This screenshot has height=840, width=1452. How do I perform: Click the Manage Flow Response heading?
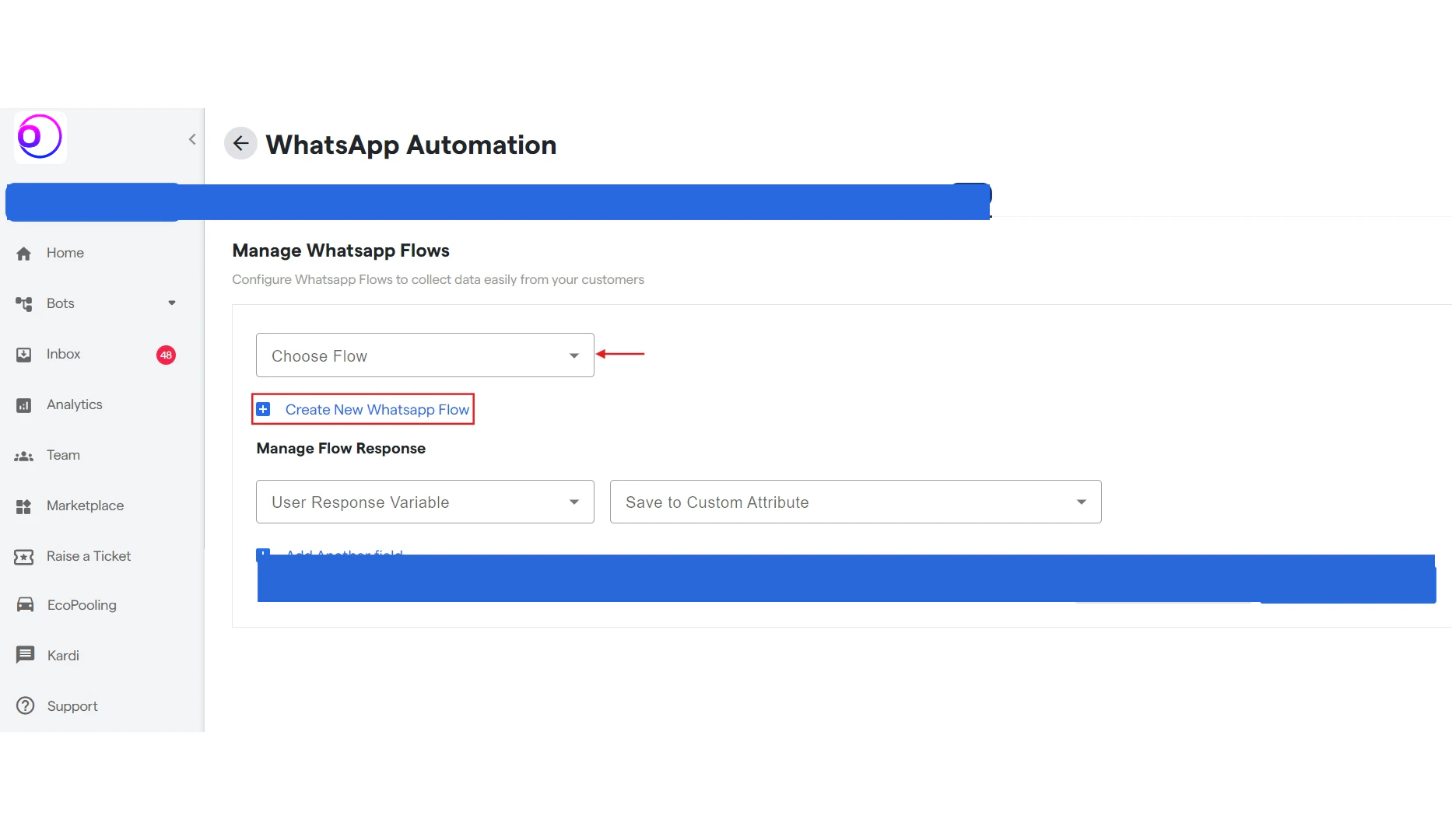click(x=341, y=449)
